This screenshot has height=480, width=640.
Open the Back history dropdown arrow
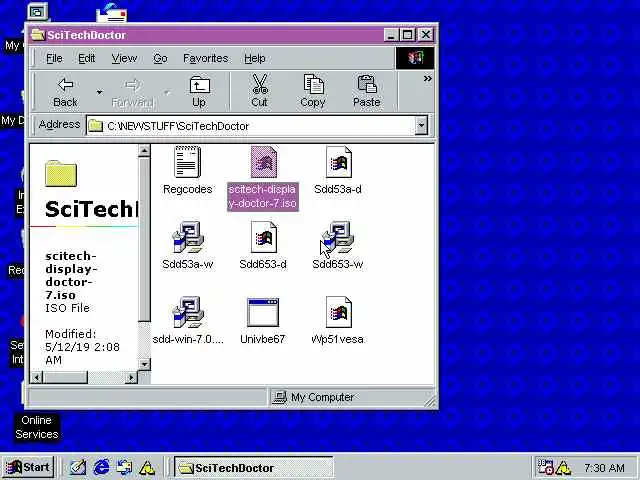(x=99, y=92)
